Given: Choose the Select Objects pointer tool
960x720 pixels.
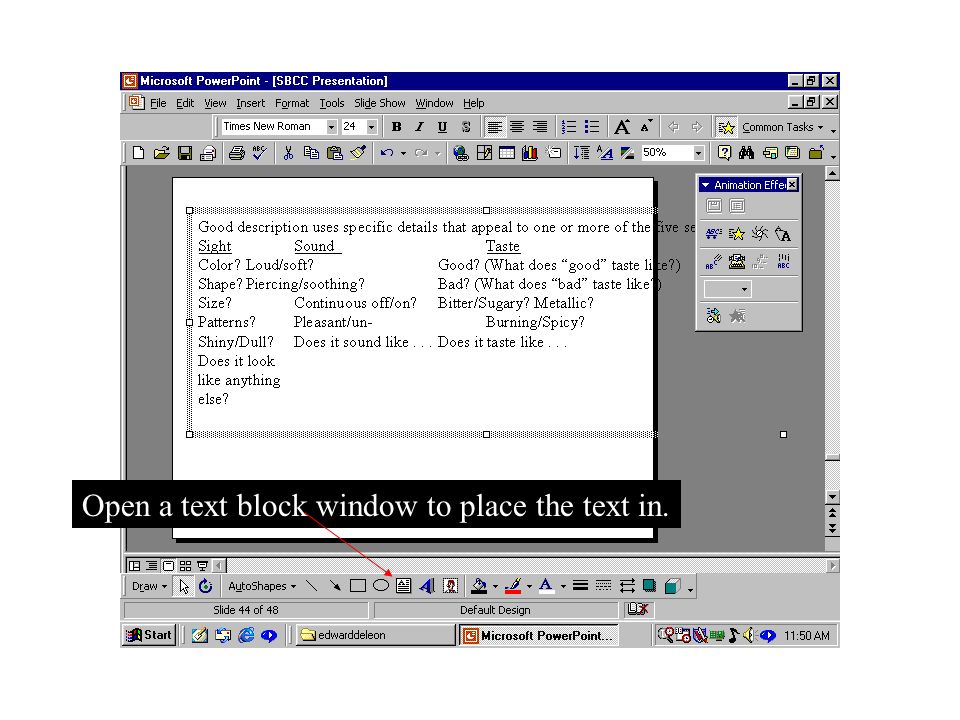Looking at the screenshot, I should click(x=184, y=586).
